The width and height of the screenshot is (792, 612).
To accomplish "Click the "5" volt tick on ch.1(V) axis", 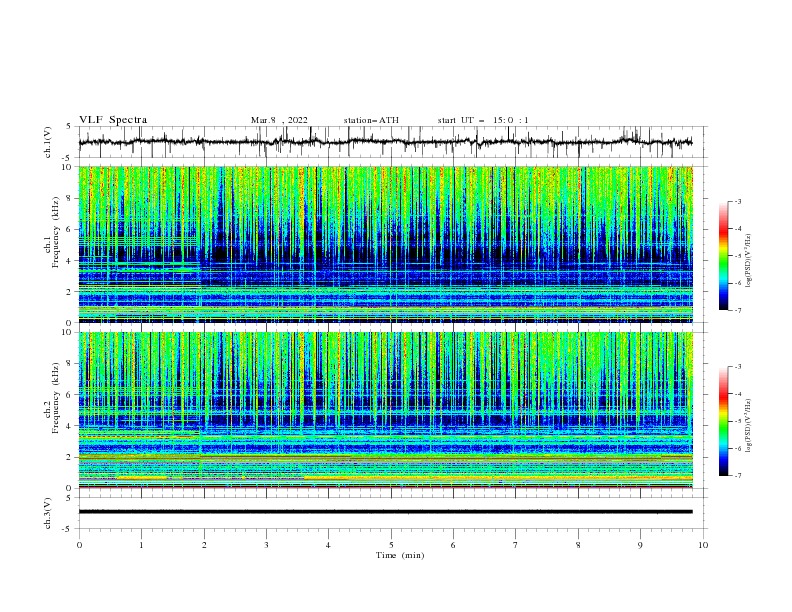I will tap(69, 127).
